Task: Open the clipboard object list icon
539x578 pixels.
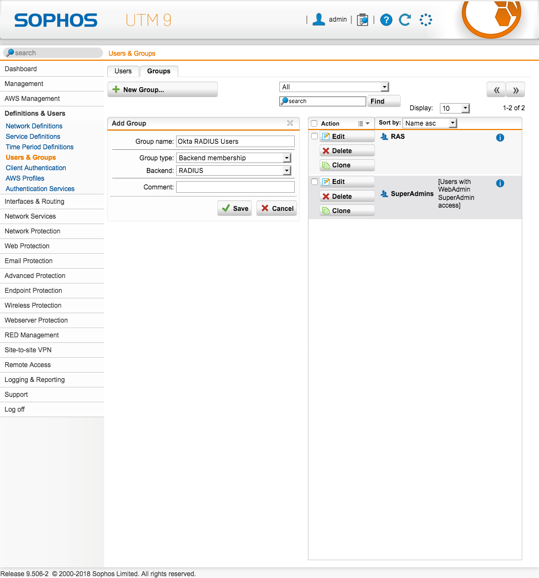Action: (362, 20)
